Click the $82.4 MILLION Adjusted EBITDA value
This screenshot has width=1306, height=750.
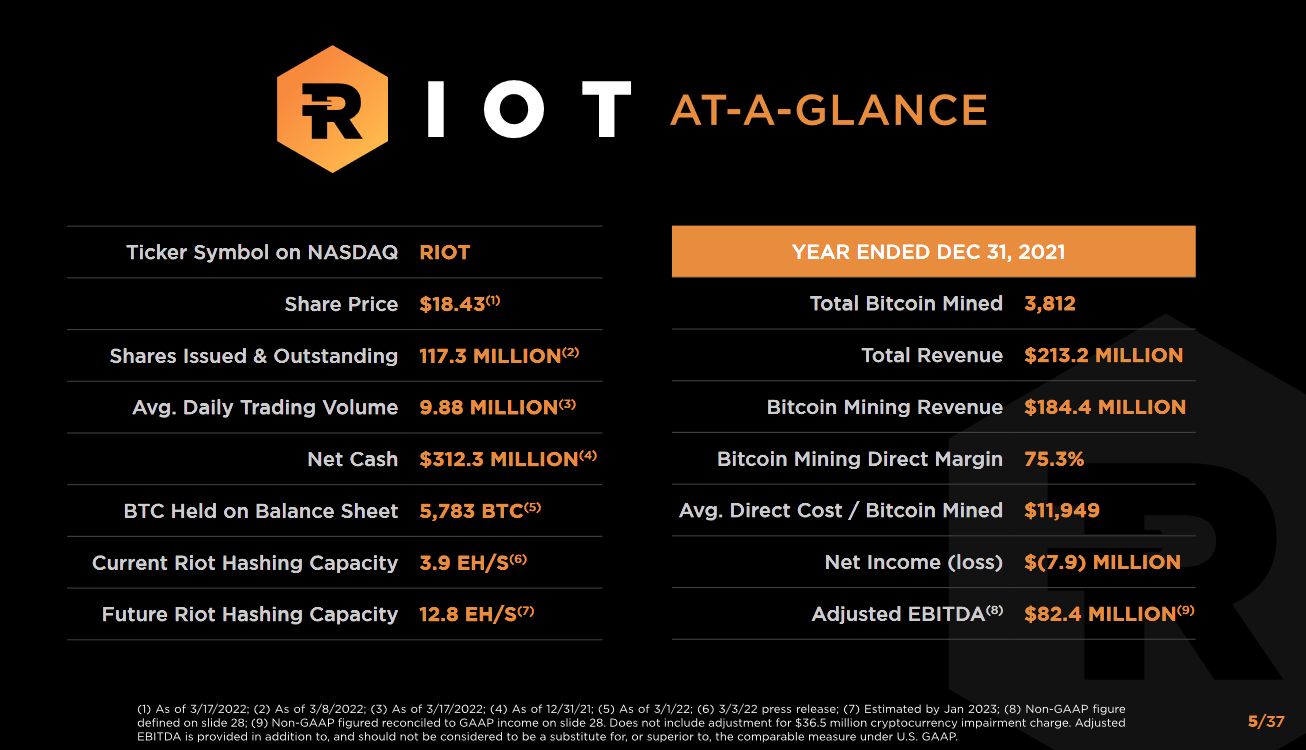click(x=1099, y=614)
